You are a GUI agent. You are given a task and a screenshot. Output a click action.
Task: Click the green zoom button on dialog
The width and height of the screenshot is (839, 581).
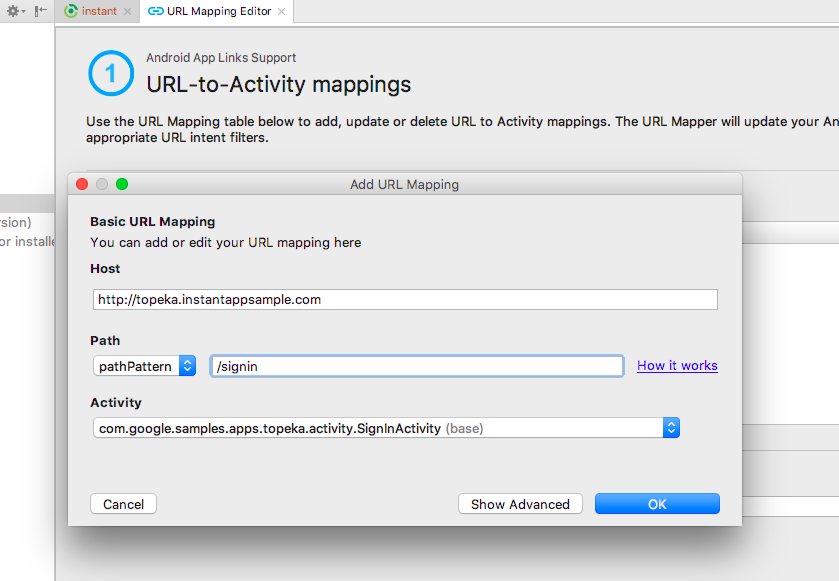pyautogui.click(x=122, y=184)
